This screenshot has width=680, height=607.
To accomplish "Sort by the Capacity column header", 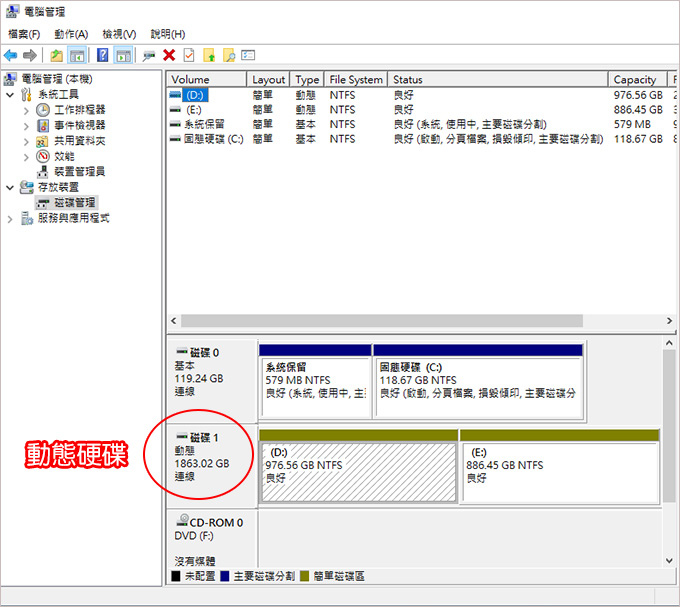I will tap(638, 79).
